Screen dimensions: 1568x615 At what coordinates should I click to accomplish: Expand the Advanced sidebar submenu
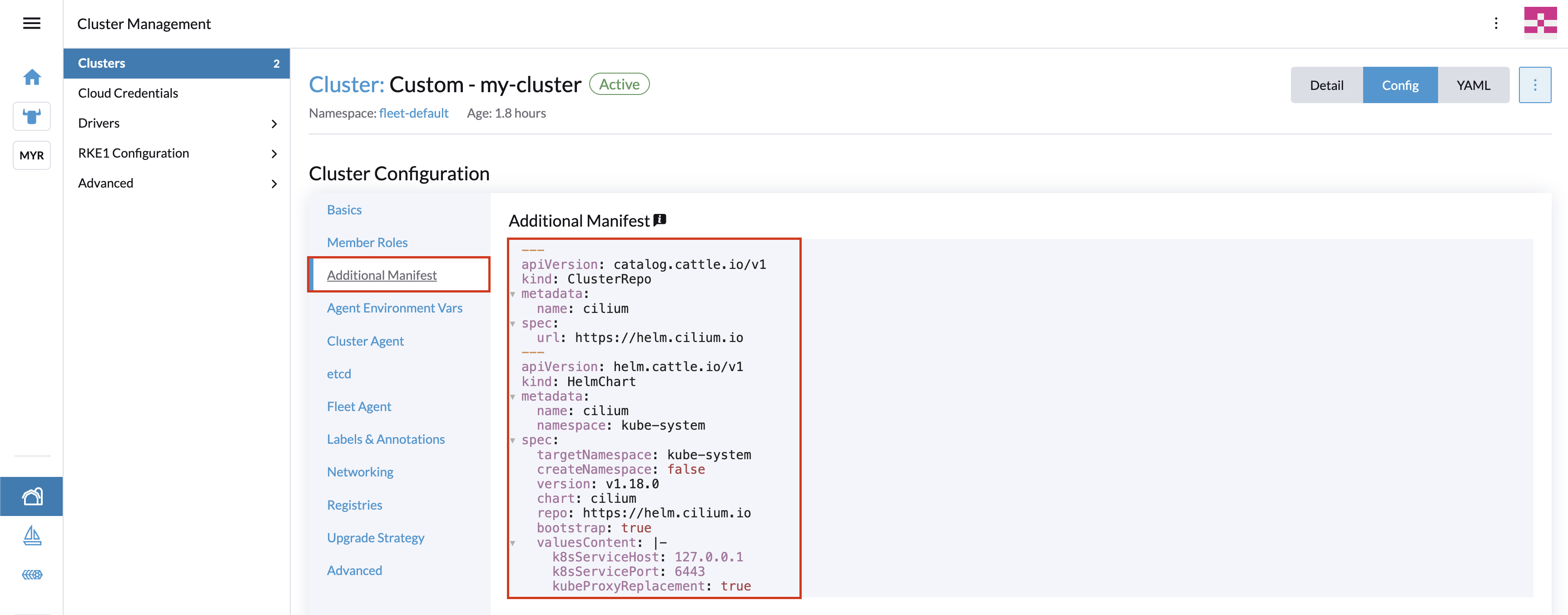tap(274, 184)
